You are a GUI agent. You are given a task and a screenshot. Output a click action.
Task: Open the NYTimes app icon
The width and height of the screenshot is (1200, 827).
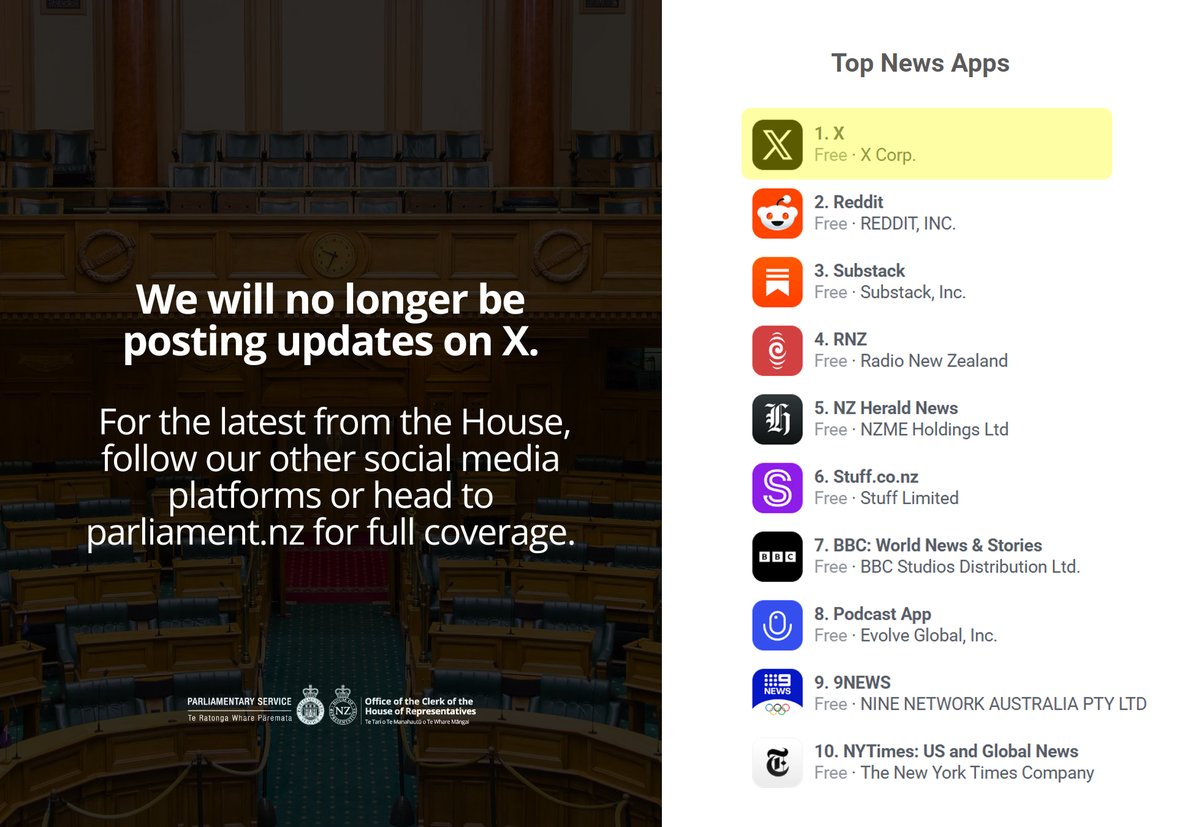777,763
